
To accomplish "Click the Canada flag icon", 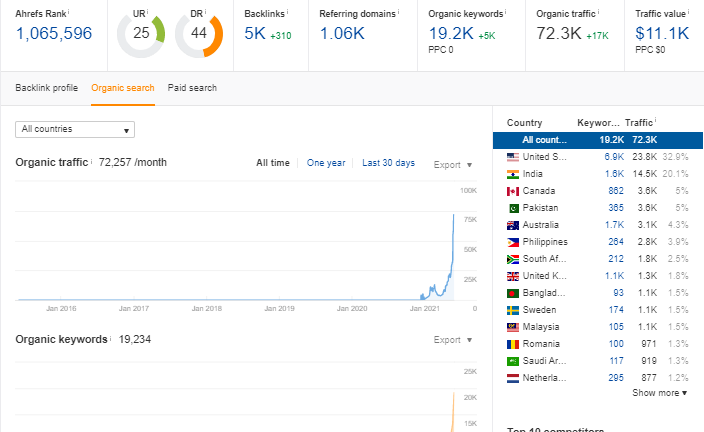I will (513, 191).
